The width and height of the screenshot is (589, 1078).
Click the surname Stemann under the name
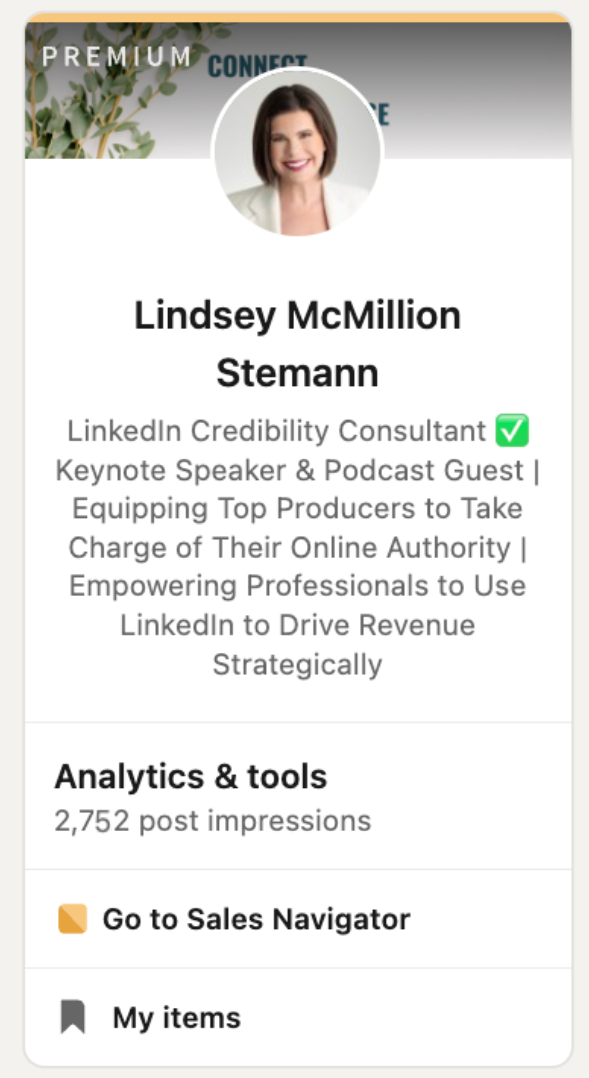(x=298, y=373)
